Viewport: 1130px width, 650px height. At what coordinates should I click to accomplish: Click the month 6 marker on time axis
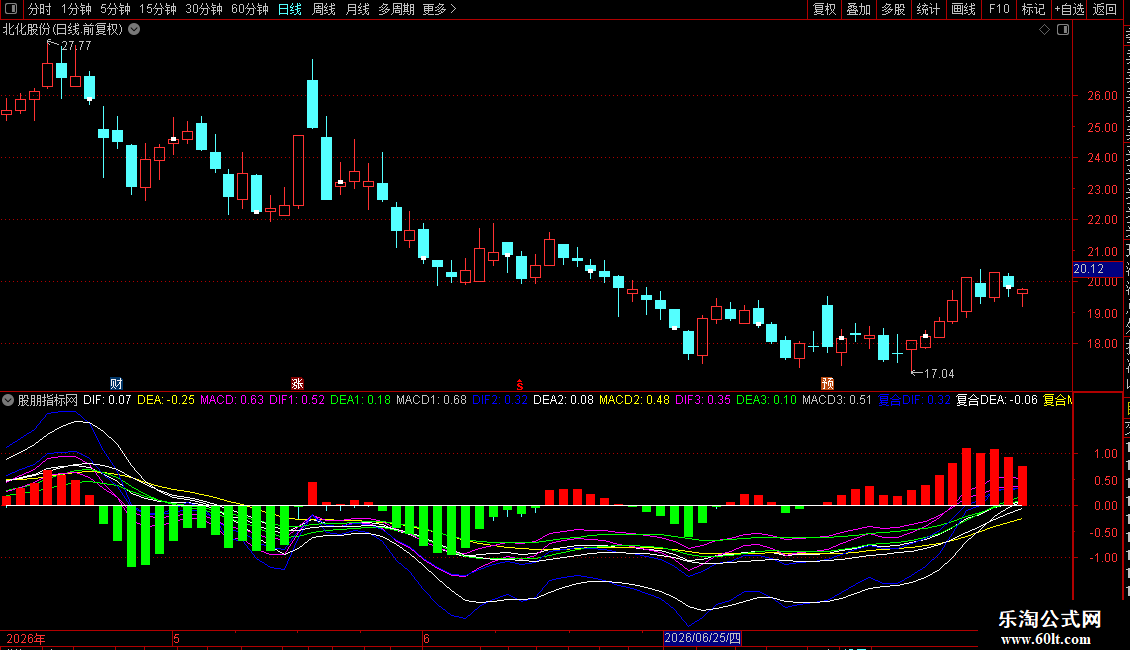pos(427,638)
